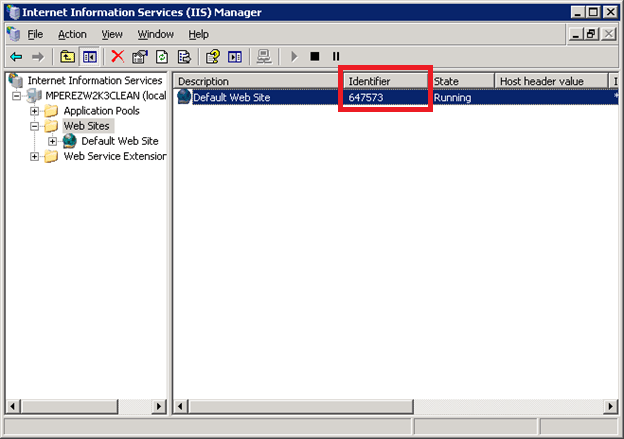624x439 pixels.
Task: Click the Back arrow toolbar button
Action: (16, 57)
